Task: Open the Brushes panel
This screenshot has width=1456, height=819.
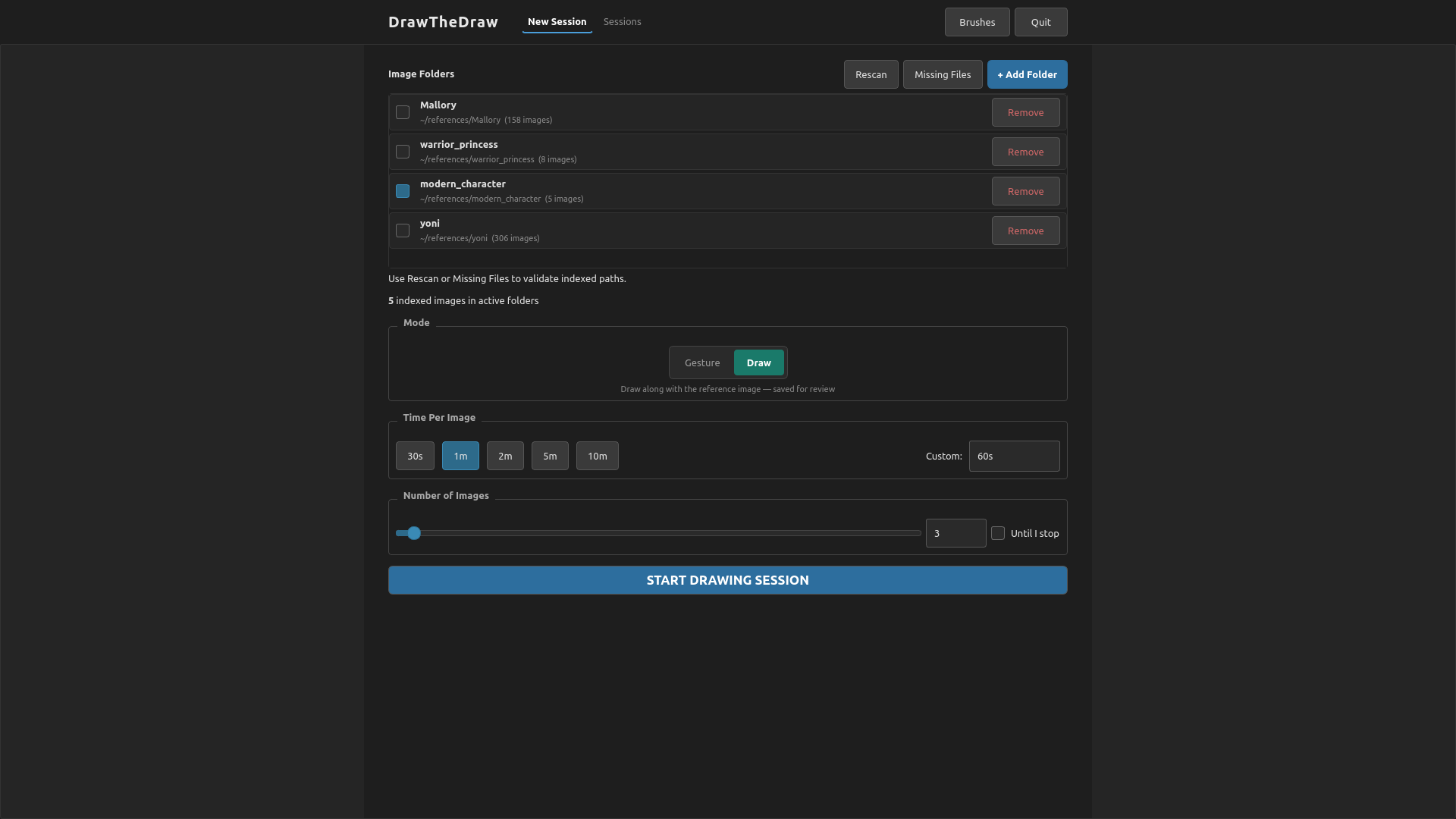Action: [977, 22]
